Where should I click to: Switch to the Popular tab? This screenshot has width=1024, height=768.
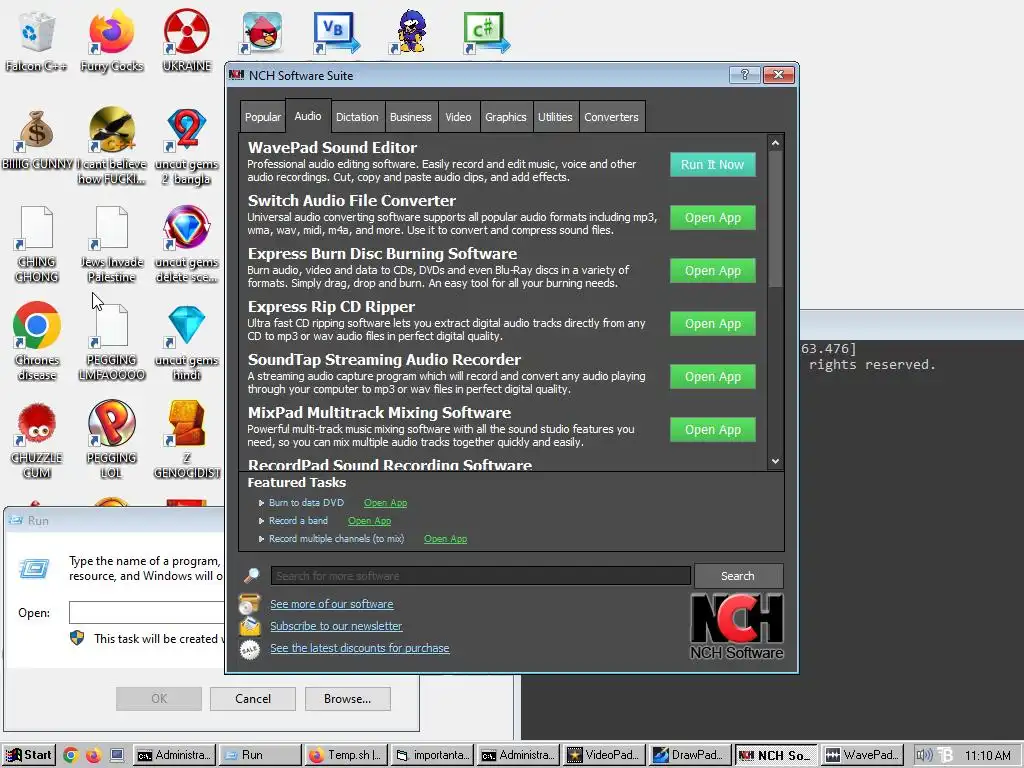coord(263,117)
